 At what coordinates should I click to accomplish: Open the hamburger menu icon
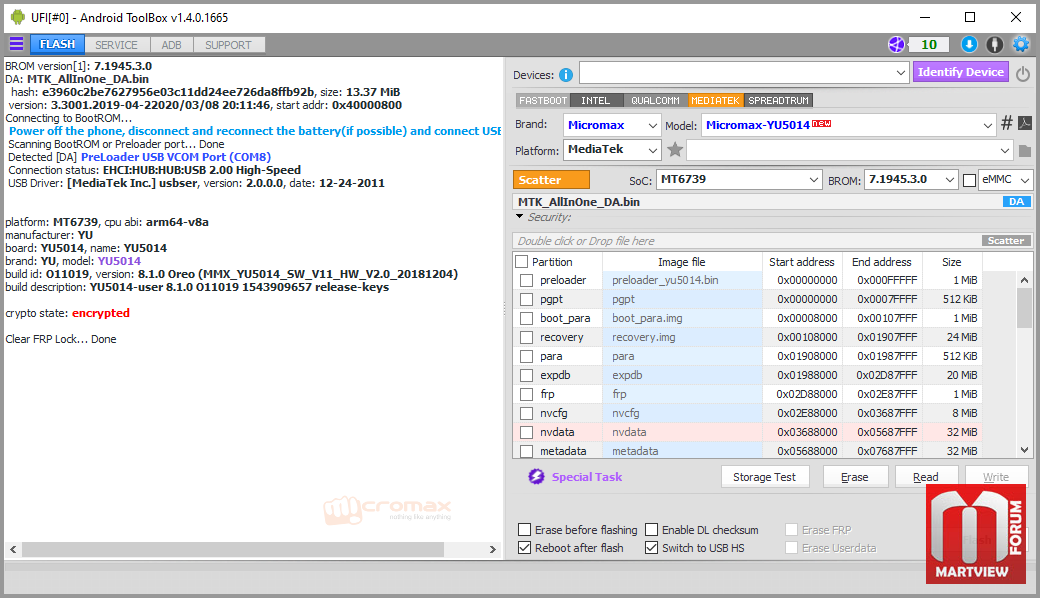tap(16, 44)
